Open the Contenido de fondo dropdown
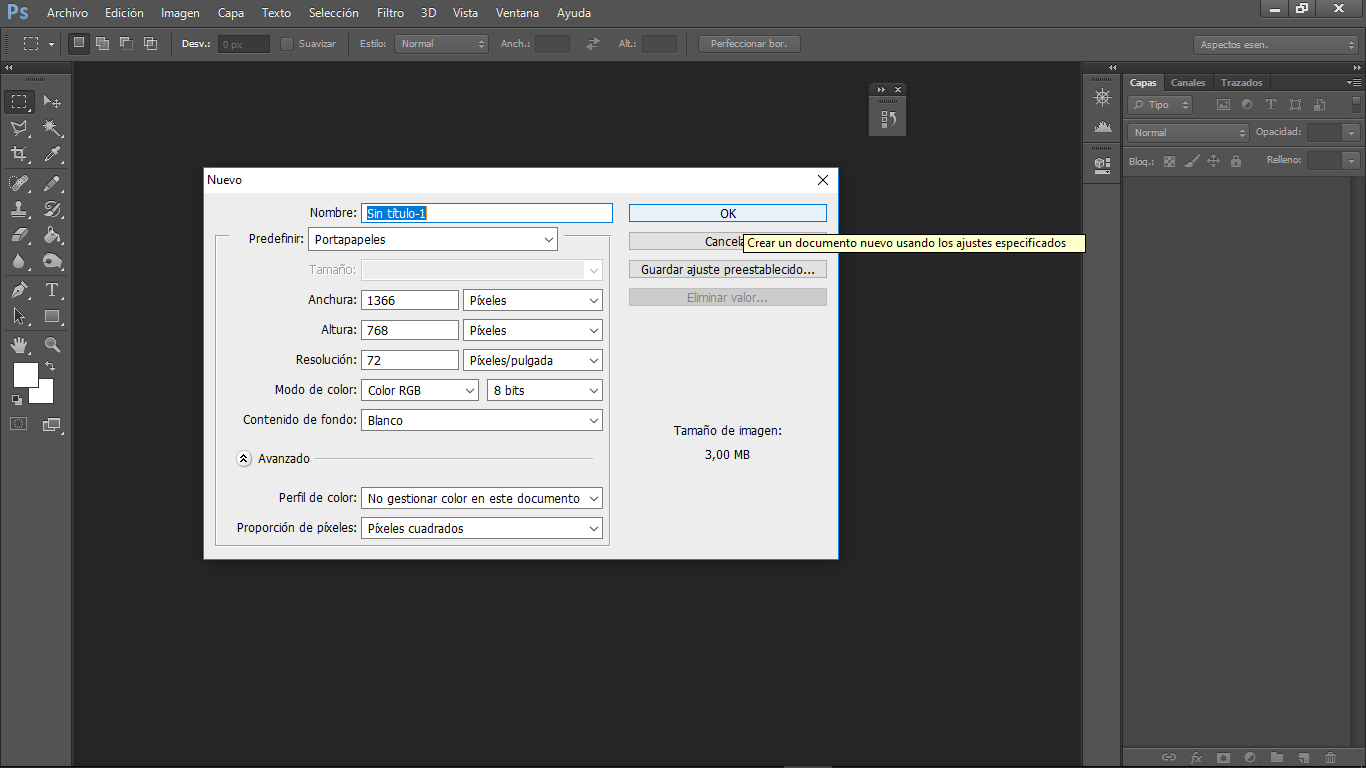Image resolution: width=1366 pixels, height=768 pixels. point(482,420)
